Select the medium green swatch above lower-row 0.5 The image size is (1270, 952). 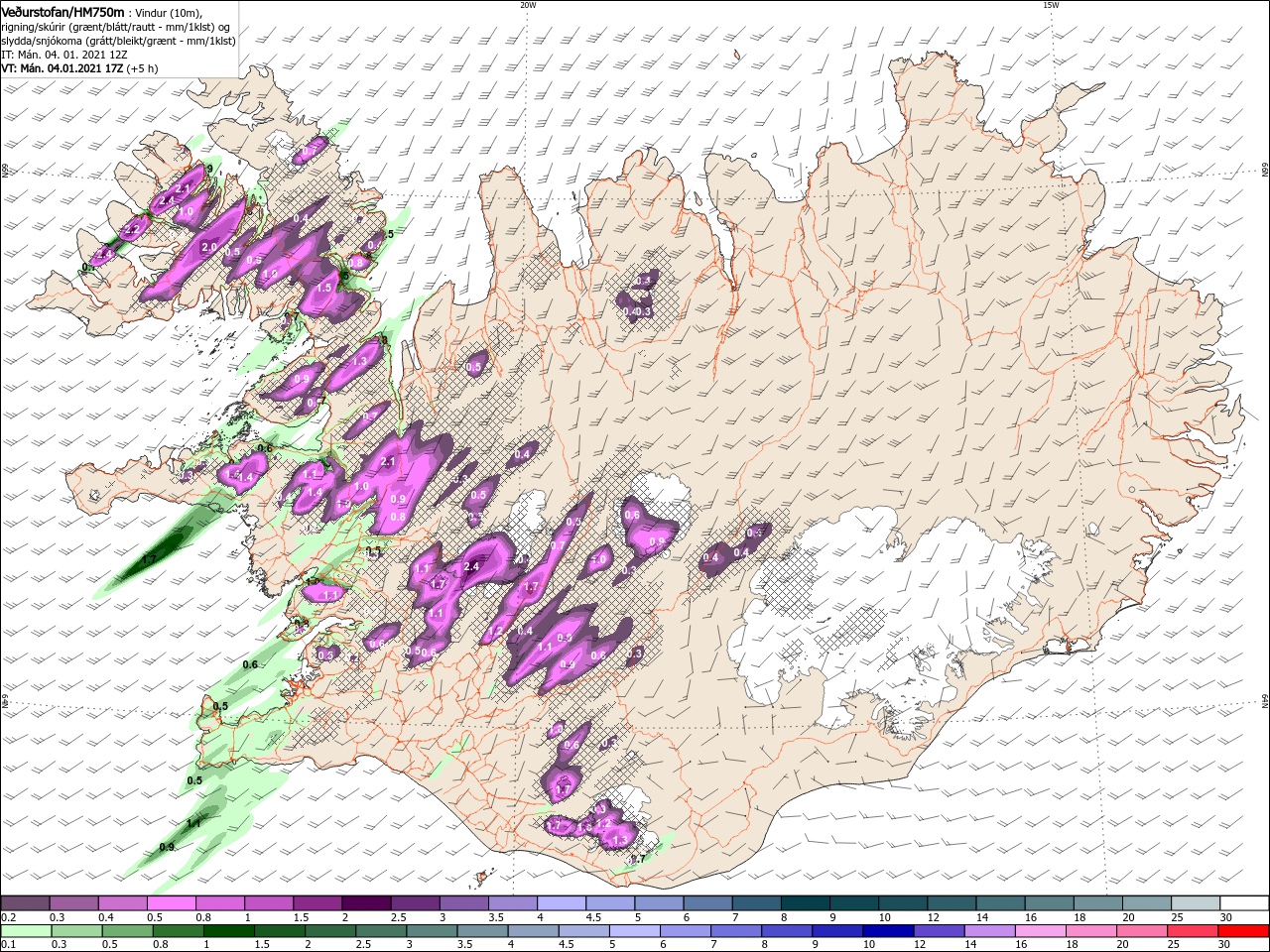click(128, 931)
